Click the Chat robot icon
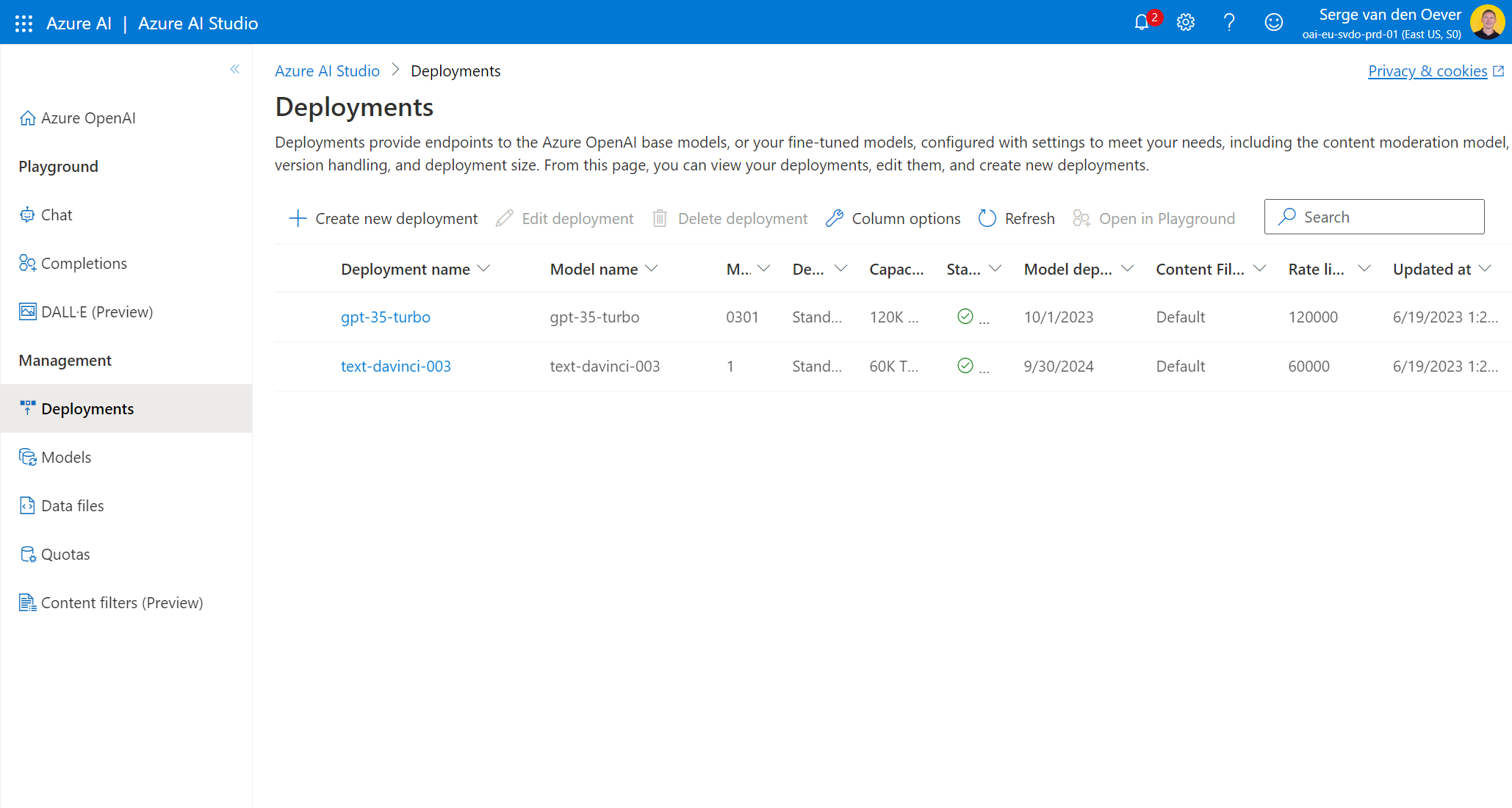The height and width of the screenshot is (808, 1512). click(27, 215)
